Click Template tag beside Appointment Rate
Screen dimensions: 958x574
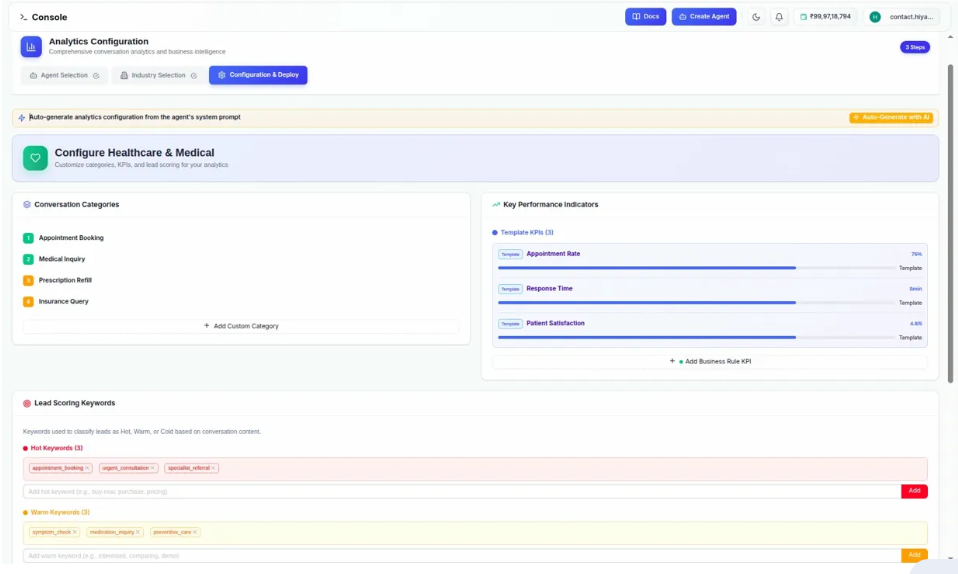pyautogui.click(x=510, y=254)
